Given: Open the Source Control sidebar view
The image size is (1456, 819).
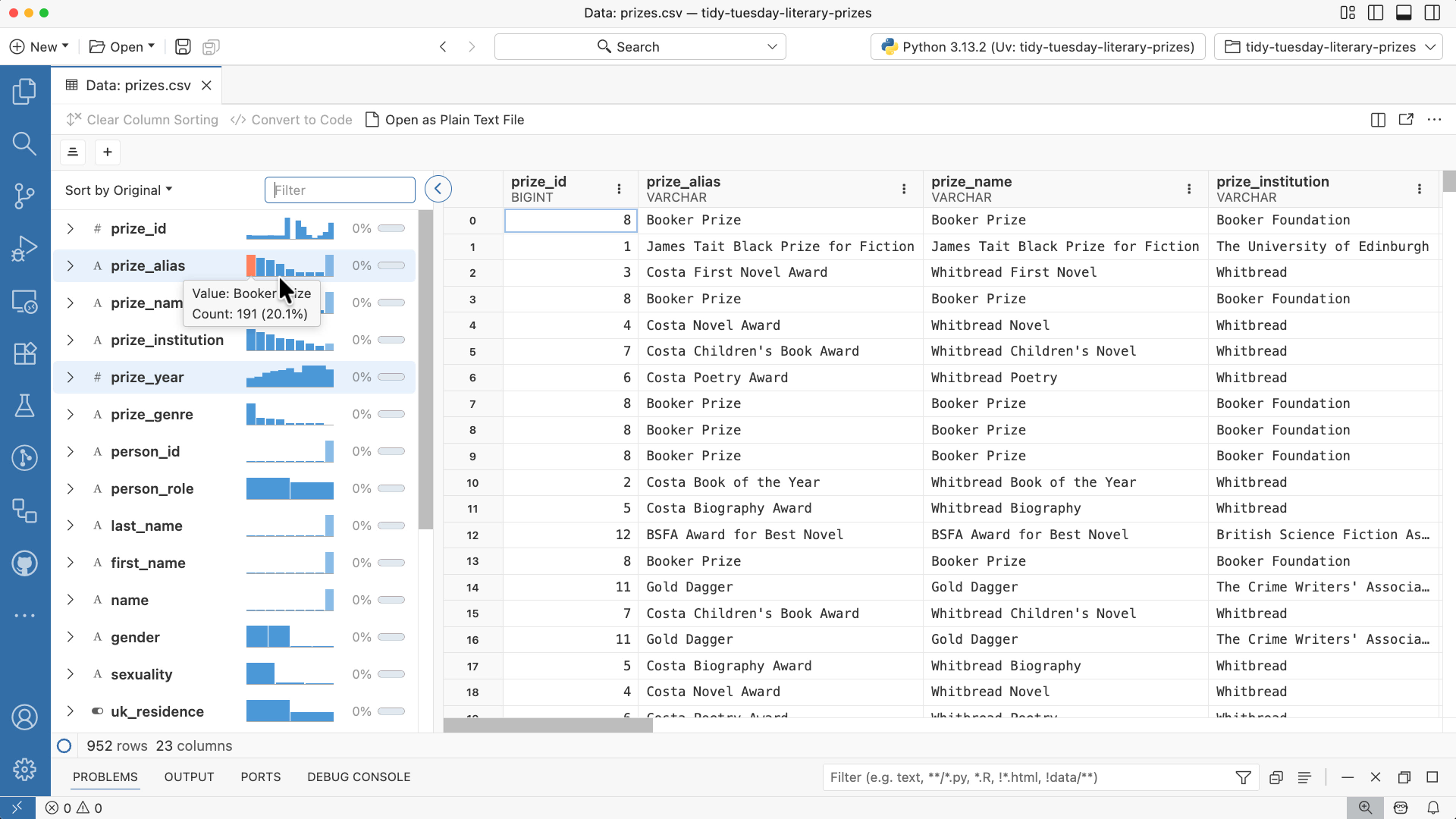Looking at the screenshot, I should pyautogui.click(x=24, y=196).
